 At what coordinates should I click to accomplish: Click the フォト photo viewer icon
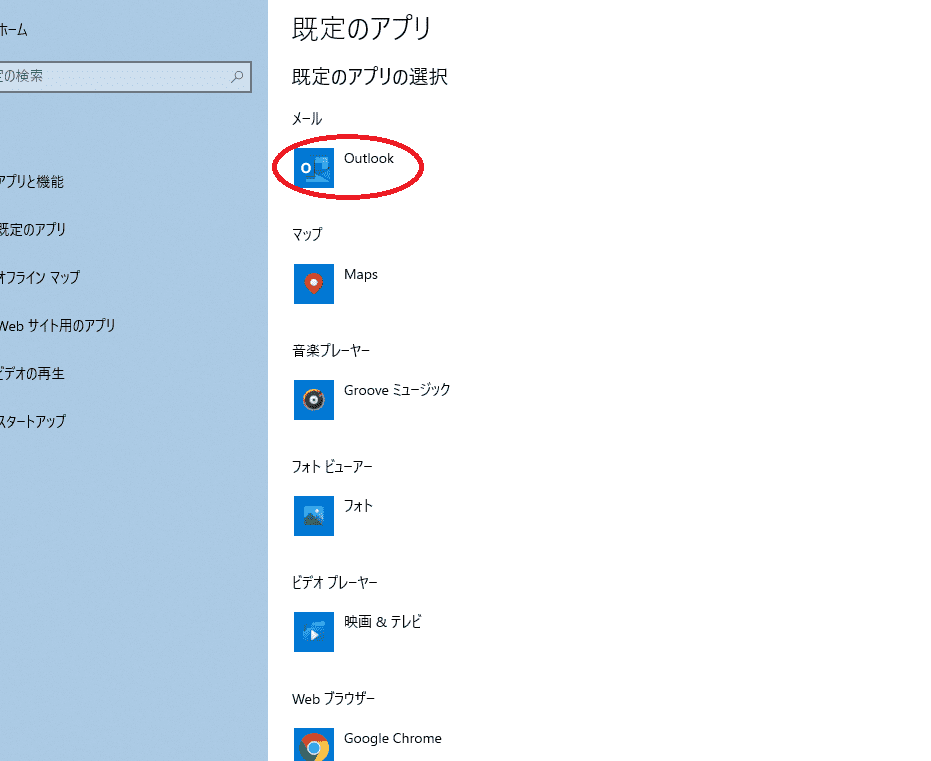tap(314, 516)
